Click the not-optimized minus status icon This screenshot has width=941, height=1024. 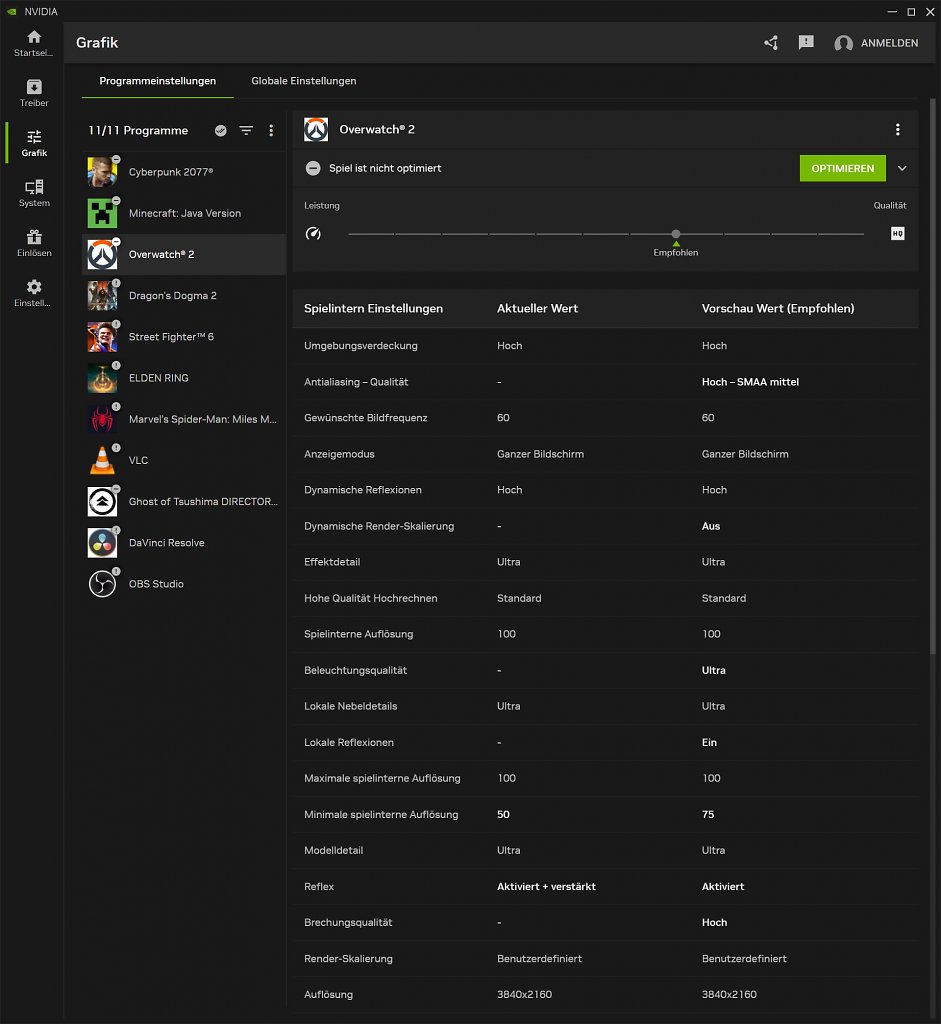(x=313, y=168)
